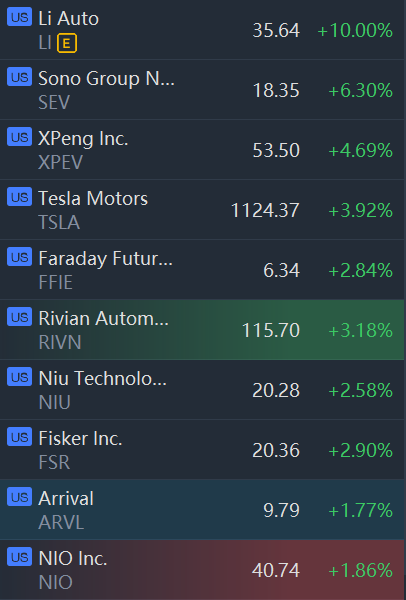Open XPeng Inc. XPEV quote
This screenshot has height=600, width=406.
(202, 150)
